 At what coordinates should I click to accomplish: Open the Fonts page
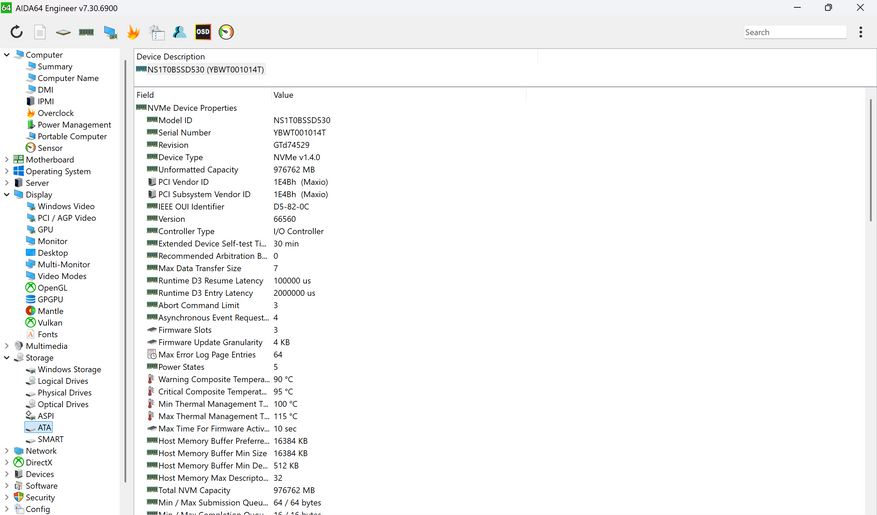pos(48,334)
